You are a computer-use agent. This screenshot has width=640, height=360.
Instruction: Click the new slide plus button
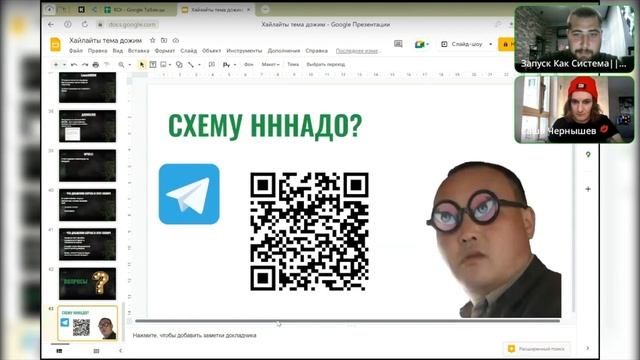coord(56,64)
